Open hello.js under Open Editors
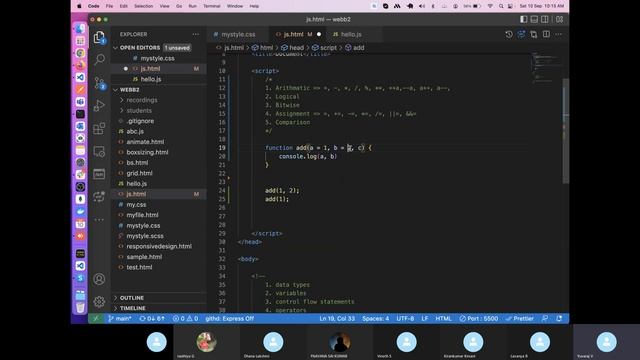The height and width of the screenshot is (360, 640). coord(151,79)
